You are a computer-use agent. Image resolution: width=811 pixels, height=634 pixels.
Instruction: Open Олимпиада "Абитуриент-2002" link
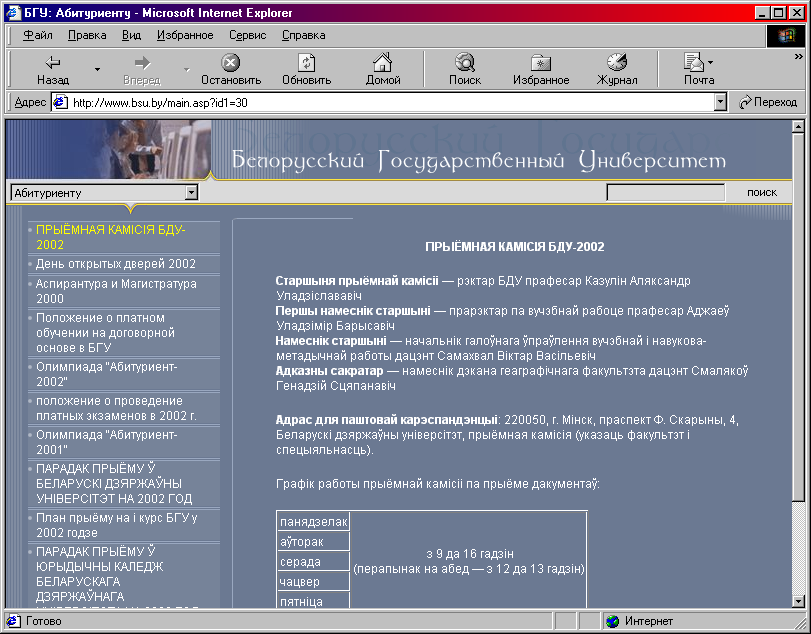(x=106, y=374)
